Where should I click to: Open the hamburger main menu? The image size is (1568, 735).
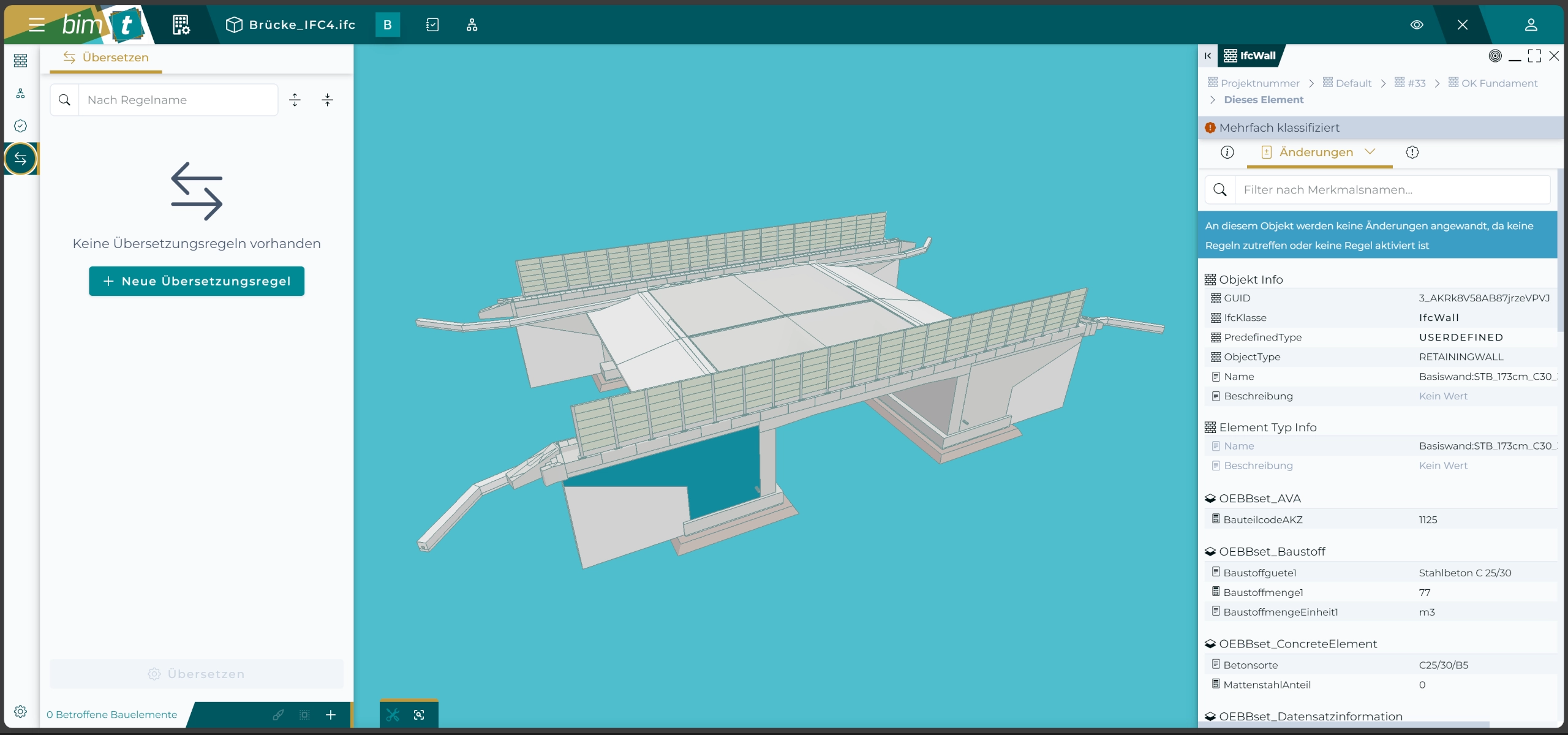click(x=36, y=24)
